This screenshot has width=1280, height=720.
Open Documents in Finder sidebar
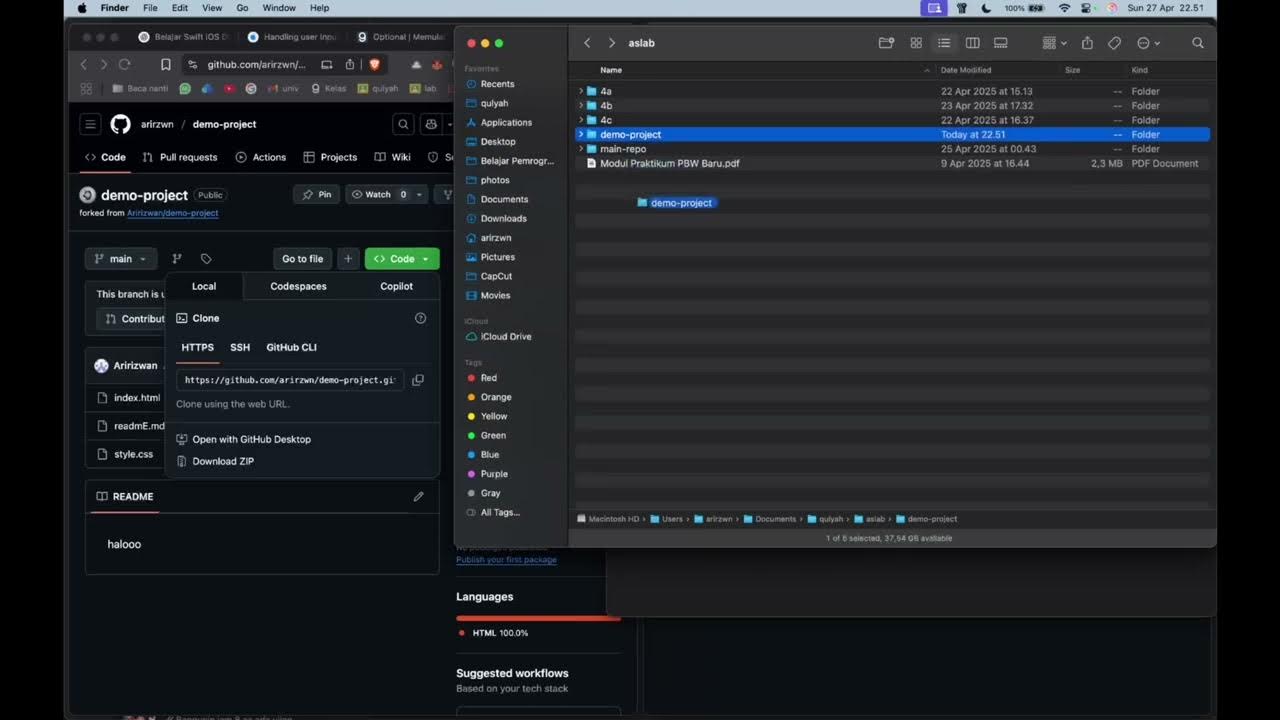tap(504, 199)
